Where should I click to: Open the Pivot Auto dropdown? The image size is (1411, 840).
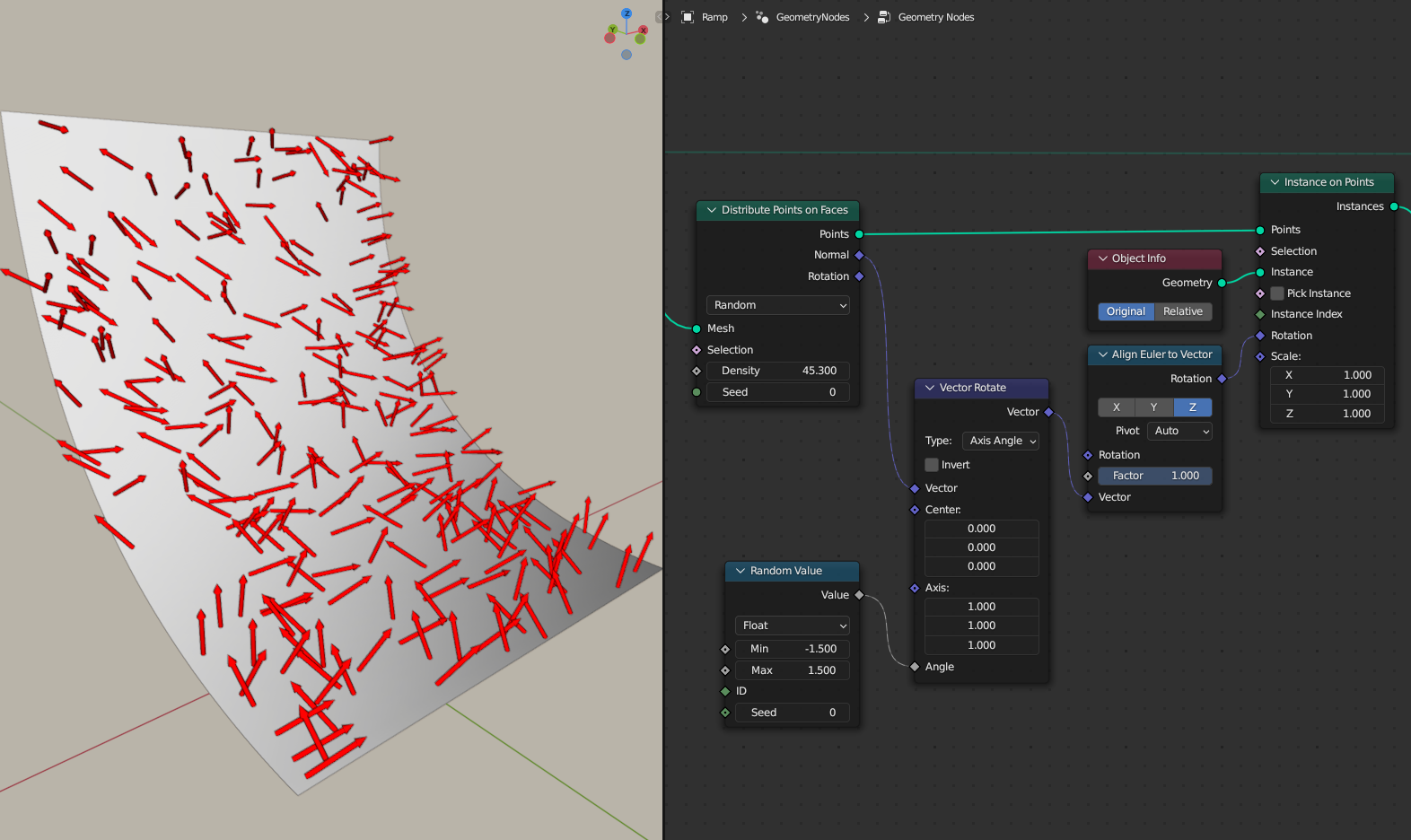tap(1179, 431)
